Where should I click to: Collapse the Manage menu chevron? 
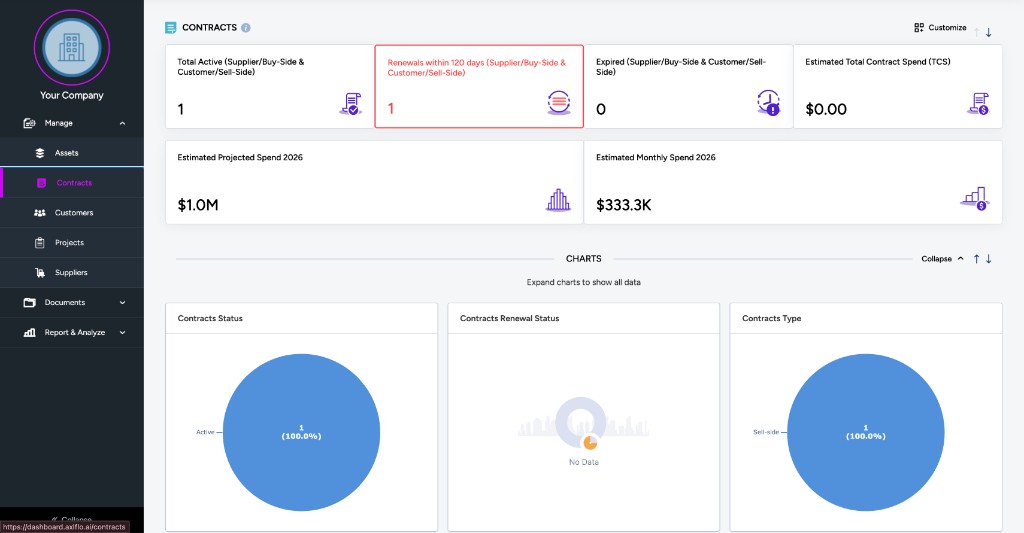122,123
